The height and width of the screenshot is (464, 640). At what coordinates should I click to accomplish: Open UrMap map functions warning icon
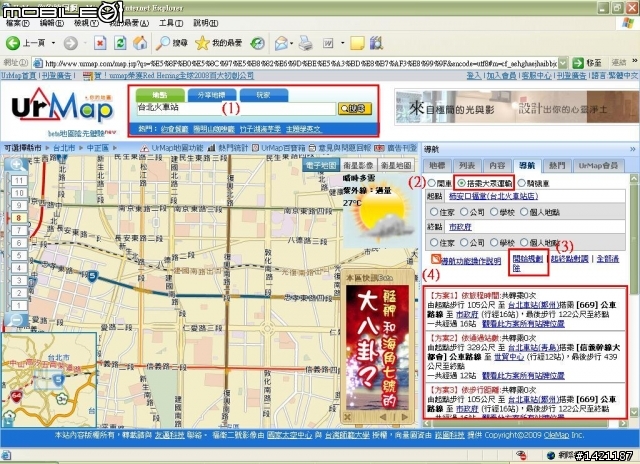click(144, 148)
